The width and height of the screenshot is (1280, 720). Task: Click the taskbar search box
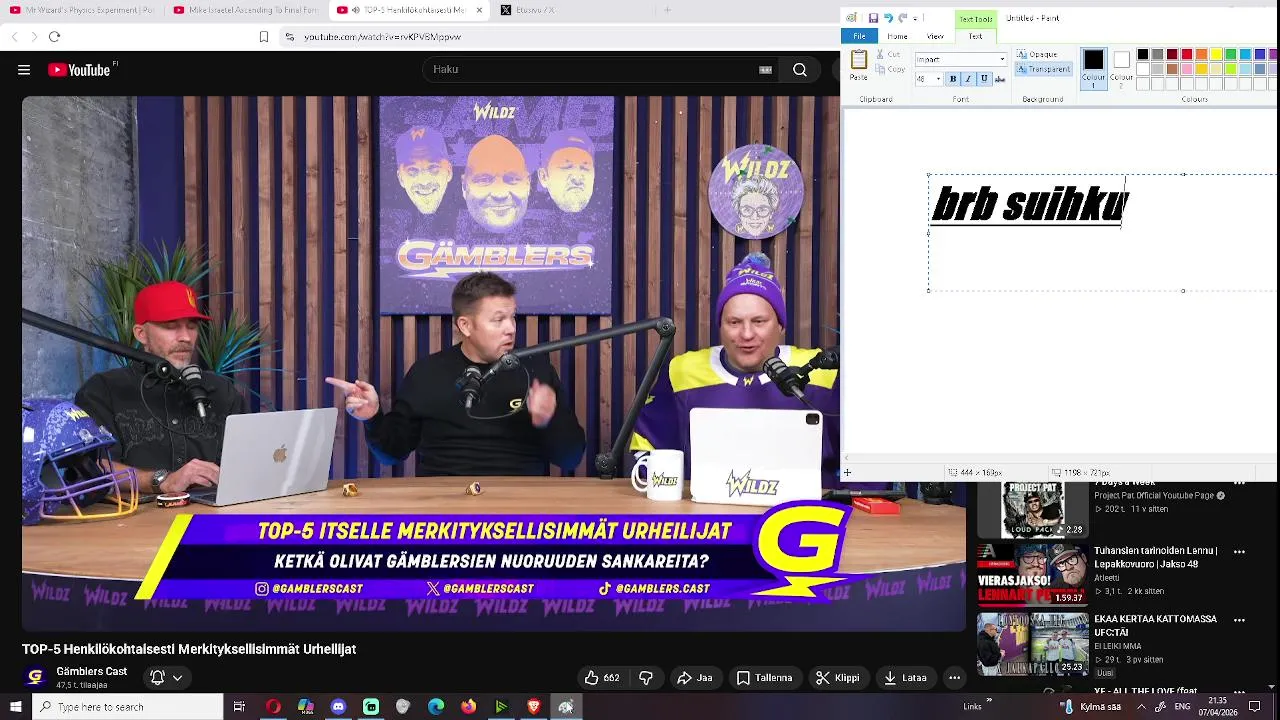click(x=127, y=707)
